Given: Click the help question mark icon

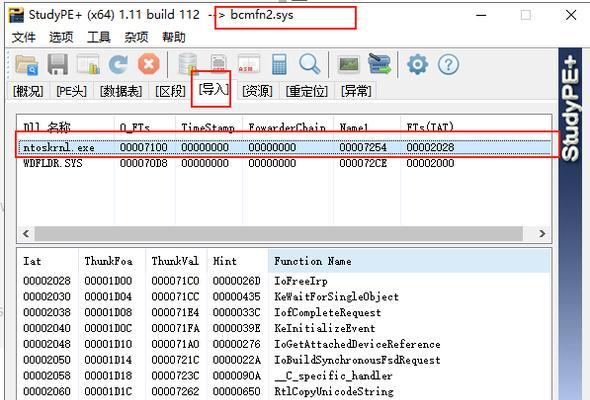Looking at the screenshot, I should click(448, 65).
